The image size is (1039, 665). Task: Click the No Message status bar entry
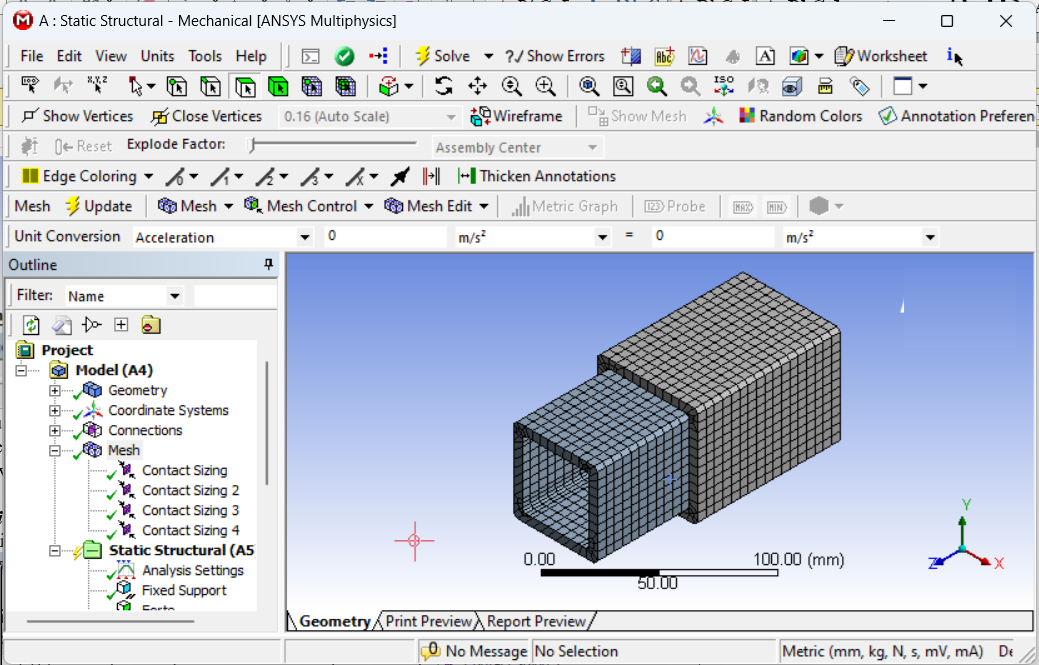coord(475,651)
